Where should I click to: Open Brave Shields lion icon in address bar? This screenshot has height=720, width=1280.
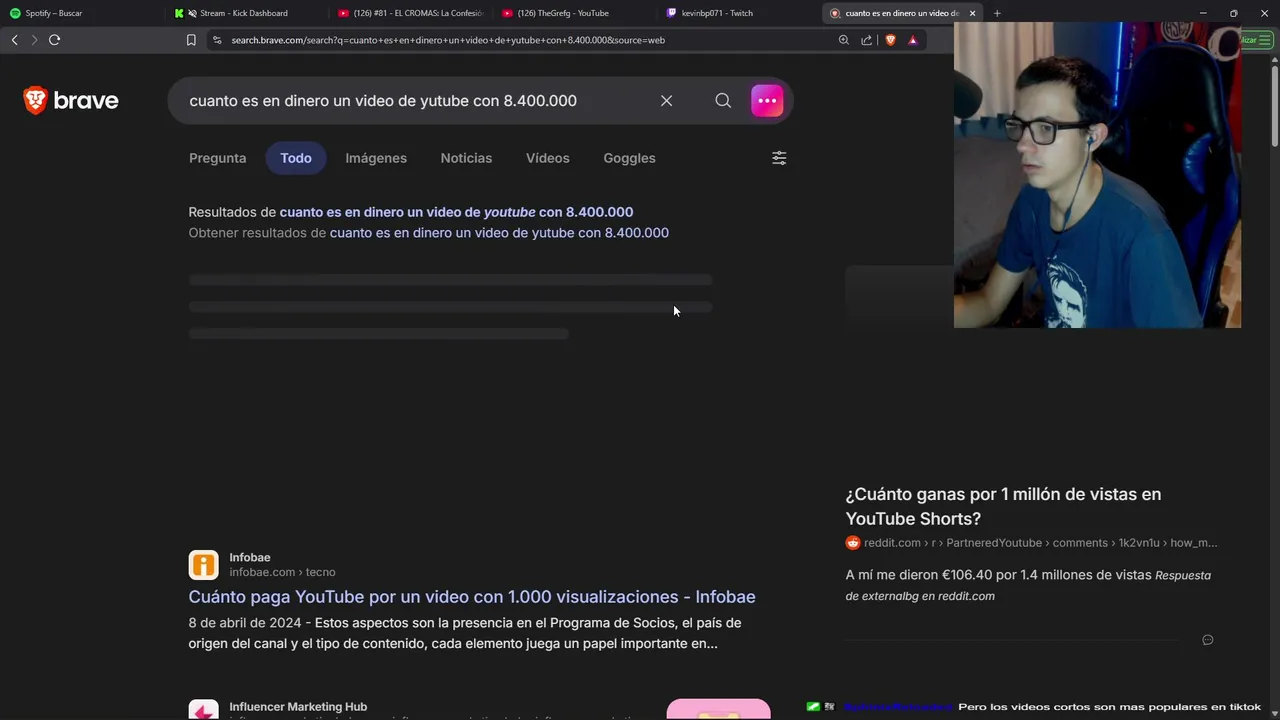coord(890,40)
